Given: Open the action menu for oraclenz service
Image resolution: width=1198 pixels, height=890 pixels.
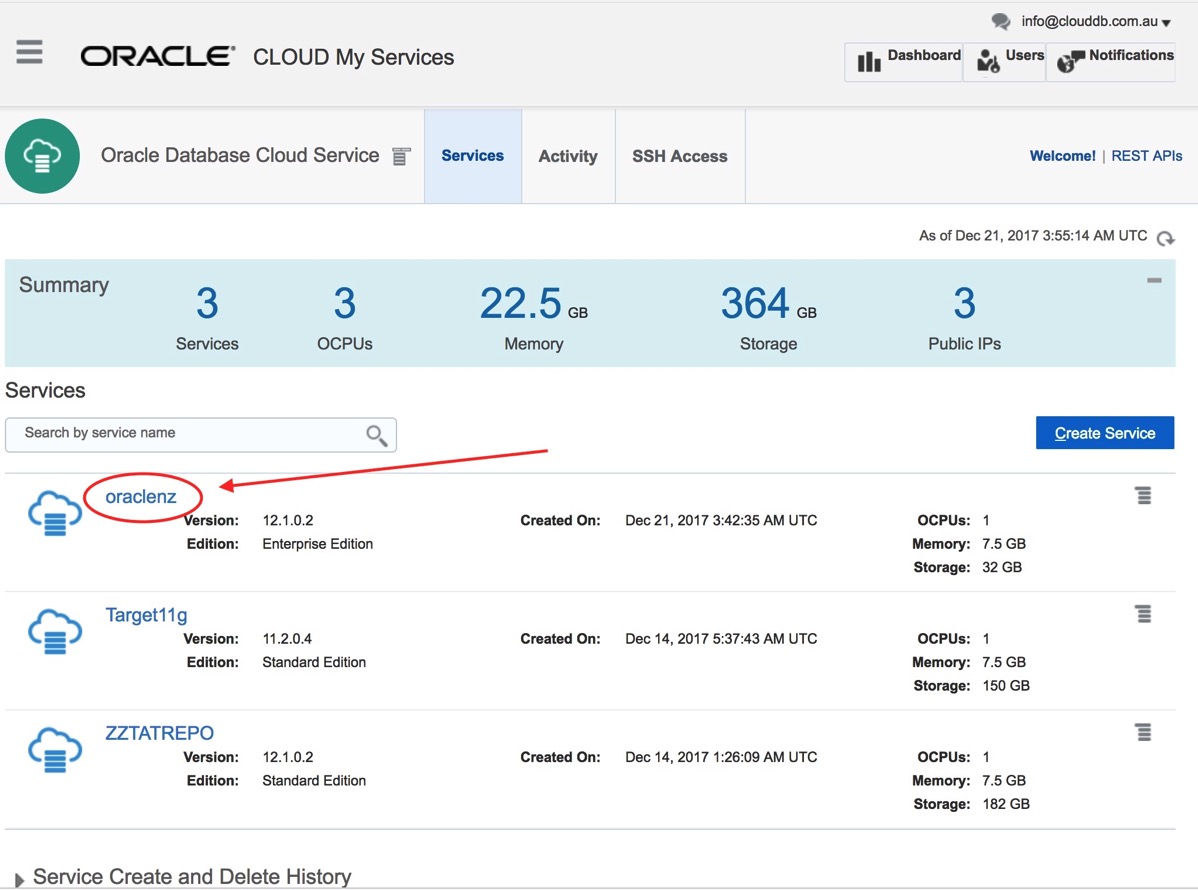Looking at the screenshot, I should coord(1143,495).
